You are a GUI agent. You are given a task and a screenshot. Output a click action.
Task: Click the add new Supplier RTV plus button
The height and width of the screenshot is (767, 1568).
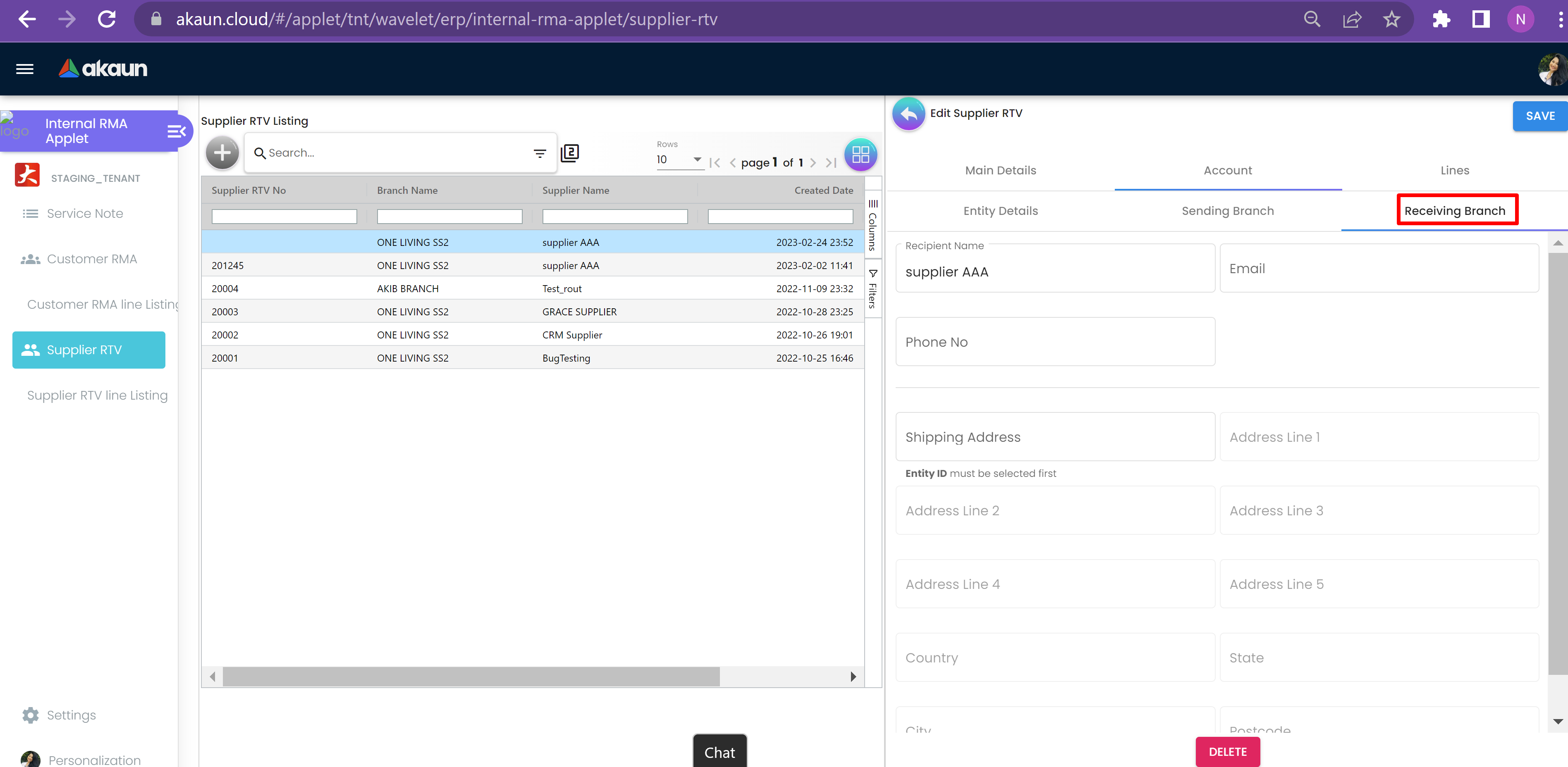(x=222, y=152)
